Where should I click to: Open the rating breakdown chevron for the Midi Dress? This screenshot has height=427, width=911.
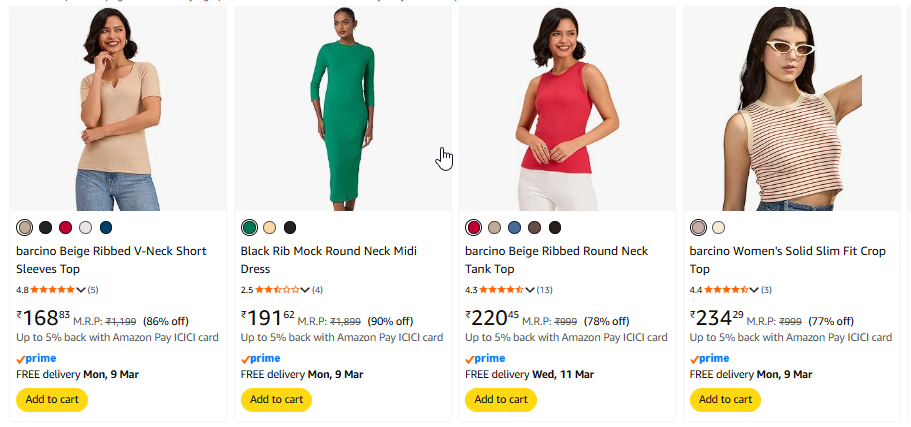point(305,290)
